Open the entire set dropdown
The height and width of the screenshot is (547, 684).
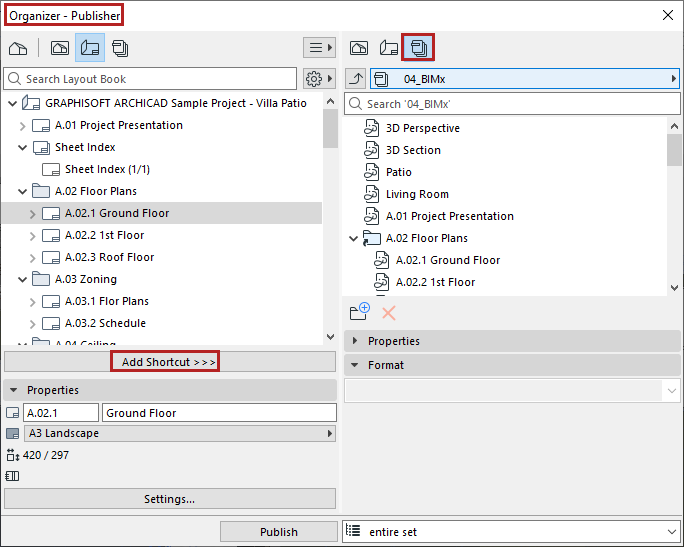tap(512, 531)
